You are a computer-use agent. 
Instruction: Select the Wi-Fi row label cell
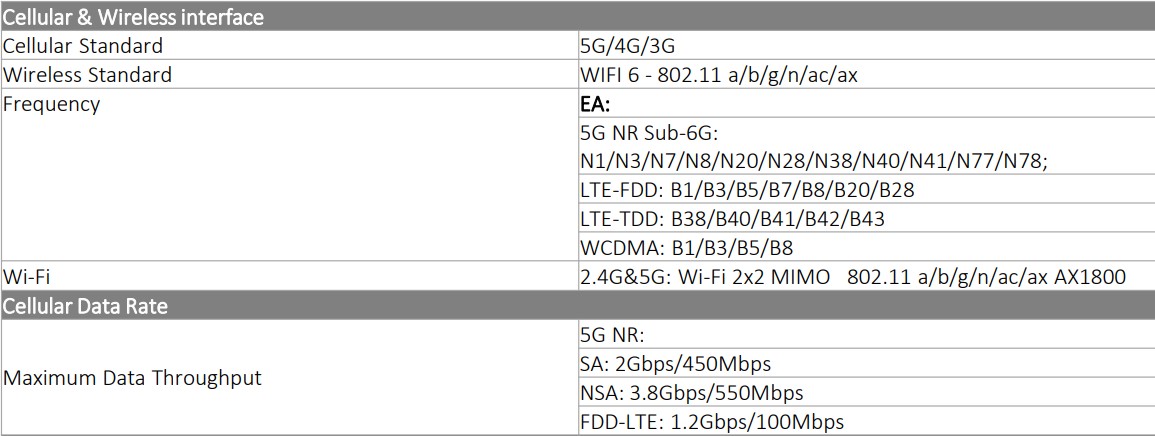pyautogui.click(x=27, y=277)
